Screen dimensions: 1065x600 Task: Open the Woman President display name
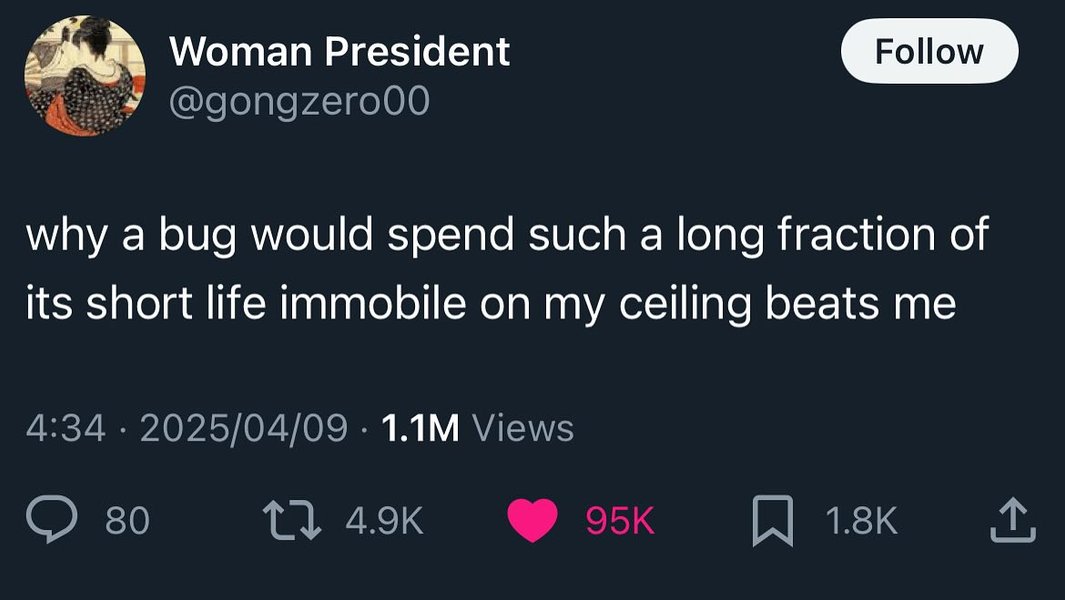(x=340, y=52)
